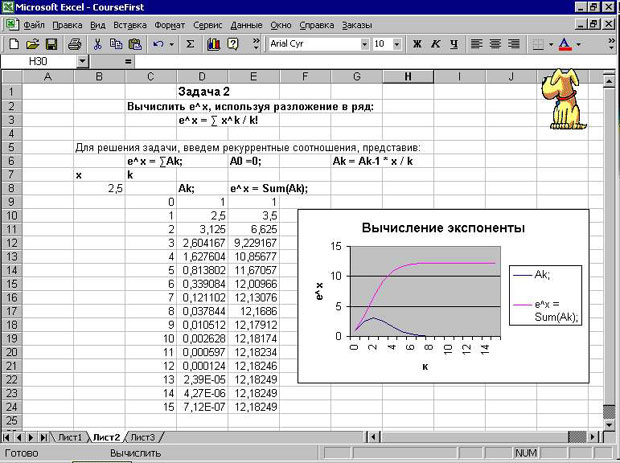Open the font size dropdown

pyautogui.click(x=397, y=44)
